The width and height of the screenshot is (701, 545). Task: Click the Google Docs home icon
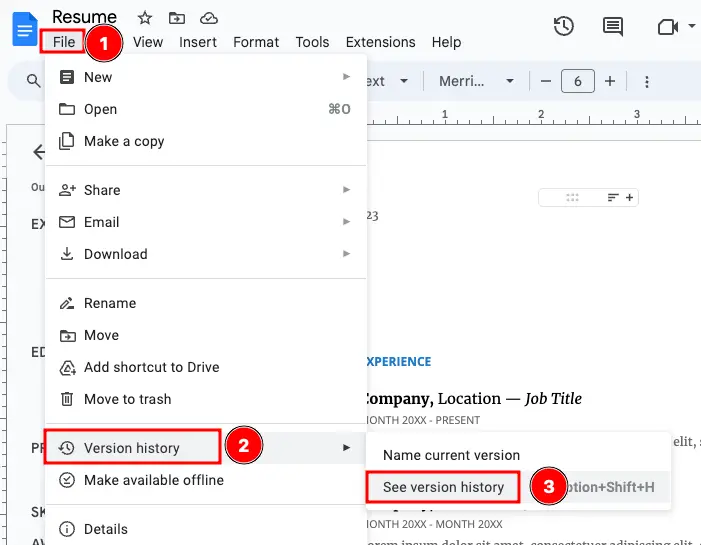pos(24,29)
